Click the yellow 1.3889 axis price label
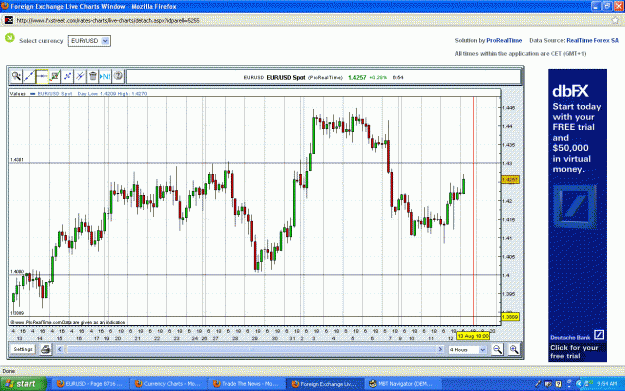 tap(510, 317)
